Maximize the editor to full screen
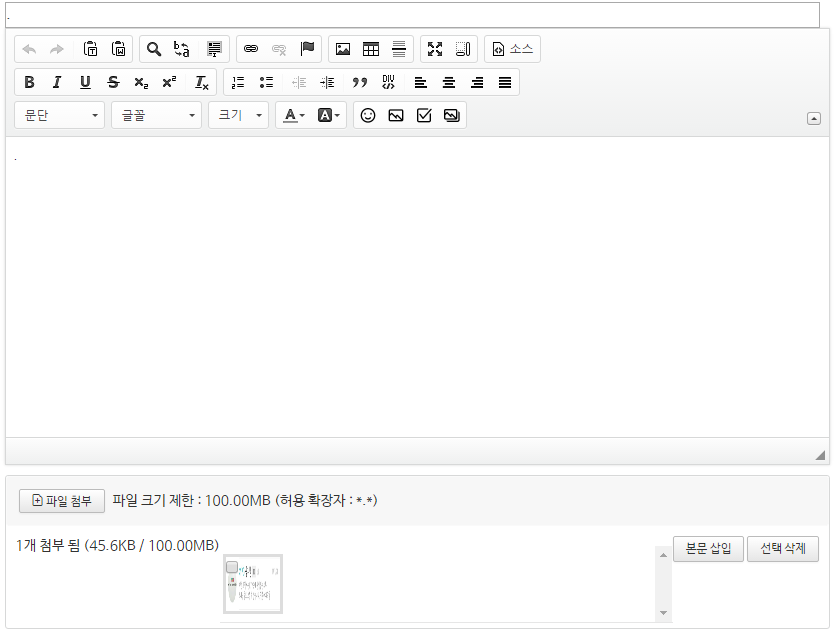Viewport: 837px width, 635px height. 435,49
